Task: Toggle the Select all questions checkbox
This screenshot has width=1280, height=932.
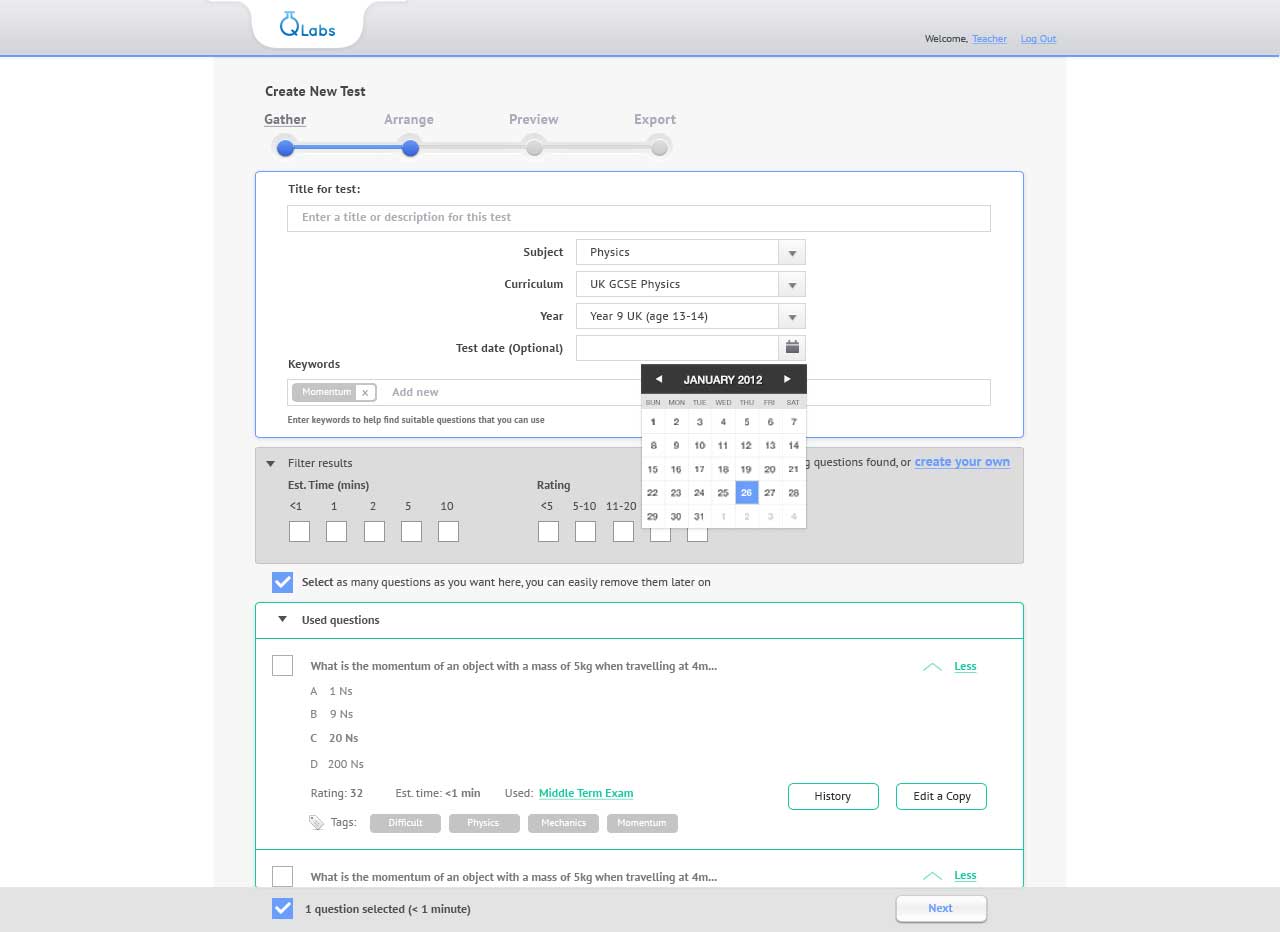Action: (x=283, y=582)
